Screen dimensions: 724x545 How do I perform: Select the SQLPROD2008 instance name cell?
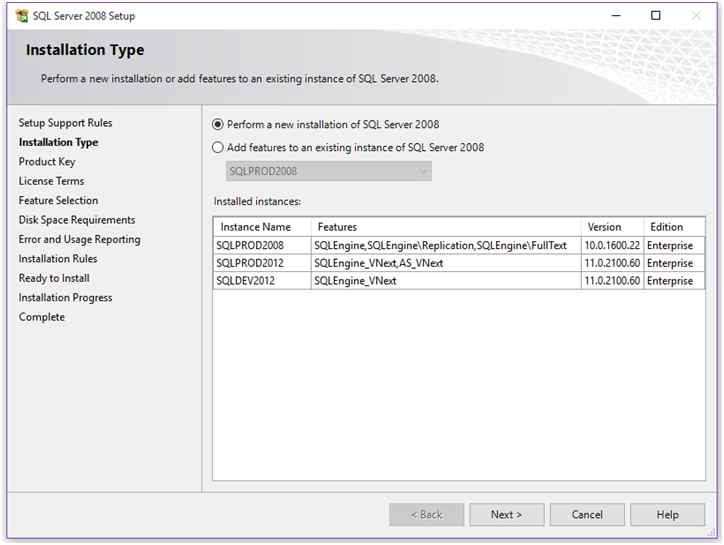(262, 245)
